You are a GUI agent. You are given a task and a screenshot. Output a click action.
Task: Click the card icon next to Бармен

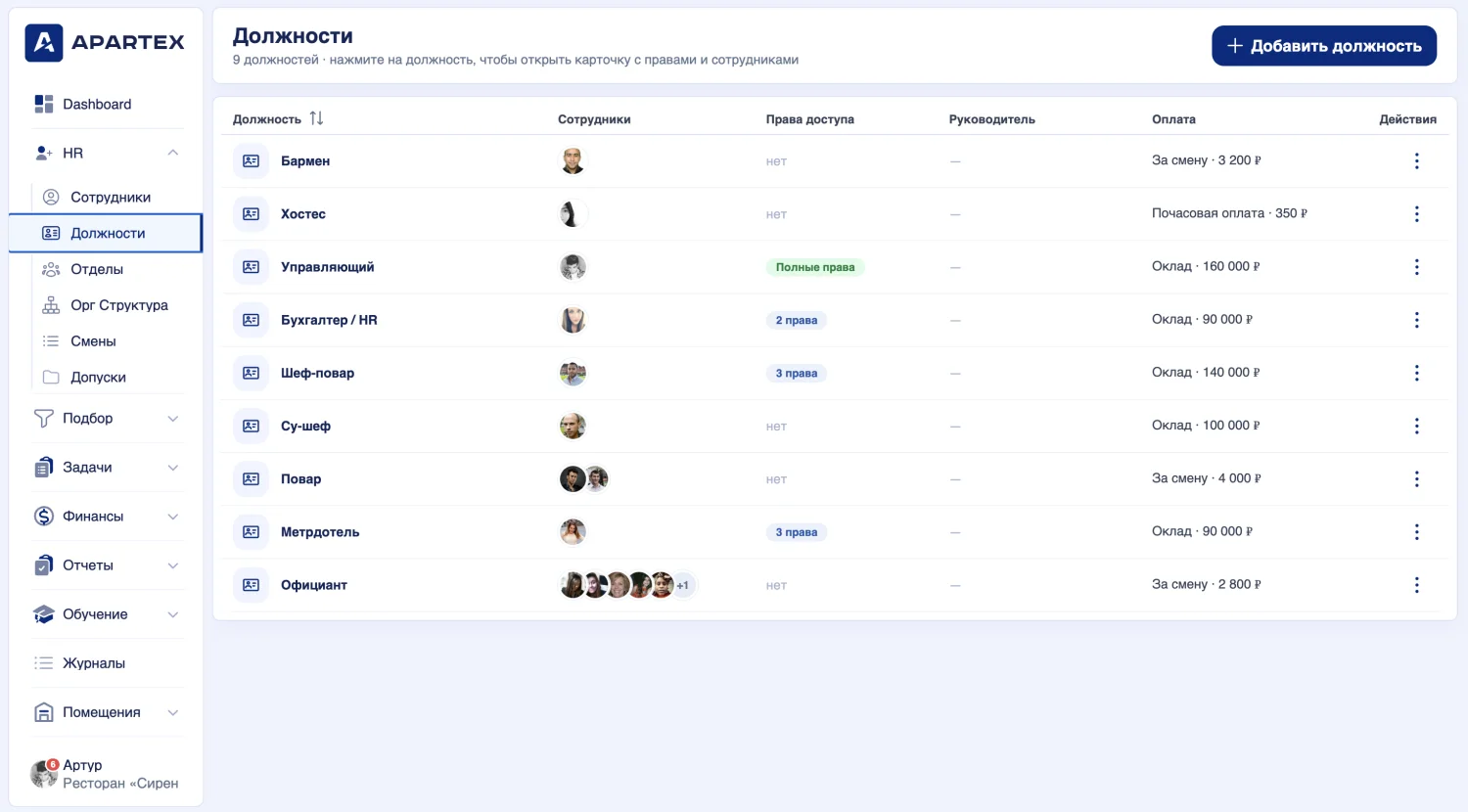click(x=251, y=160)
